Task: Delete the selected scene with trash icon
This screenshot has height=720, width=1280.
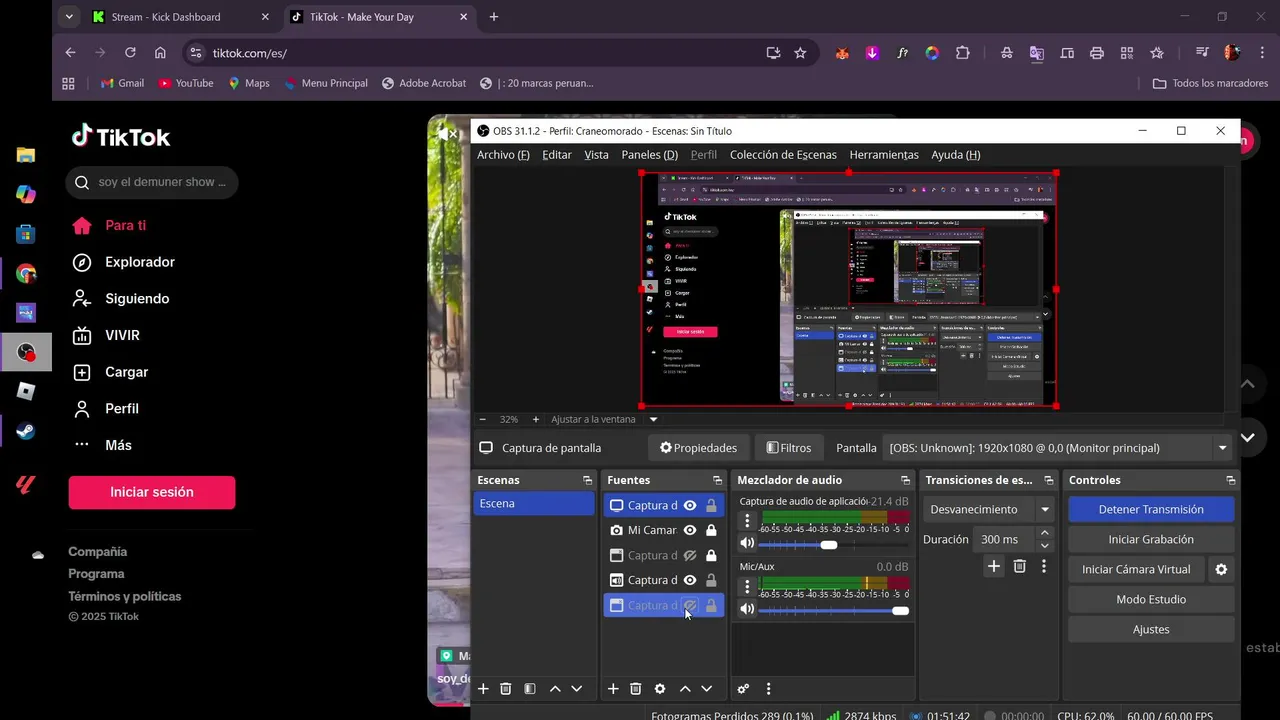Action: [506, 689]
